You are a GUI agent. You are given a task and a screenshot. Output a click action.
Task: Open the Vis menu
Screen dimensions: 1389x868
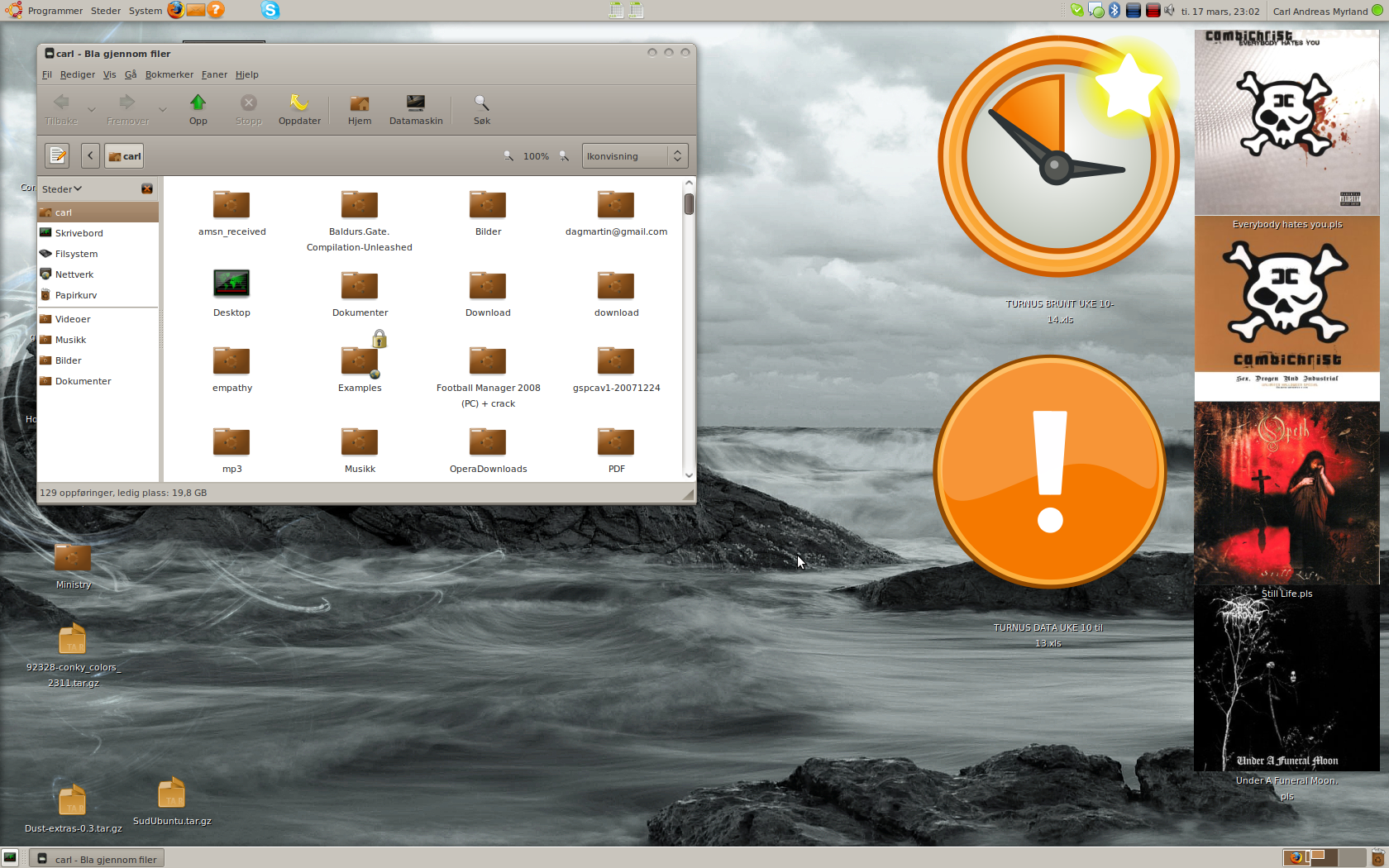point(109,74)
